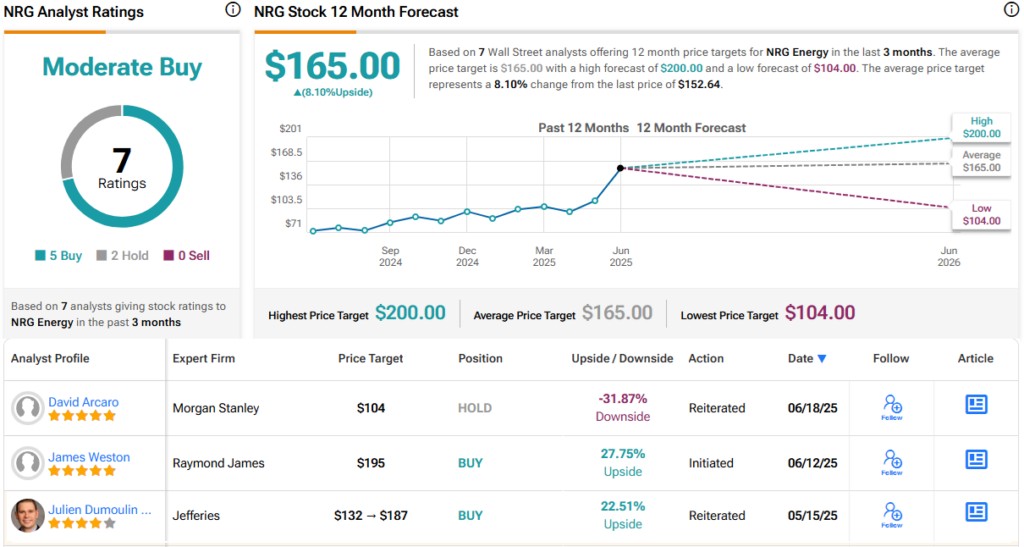Follow analyst David Arcaro
This screenshot has height=547, width=1024.
[x=892, y=407]
